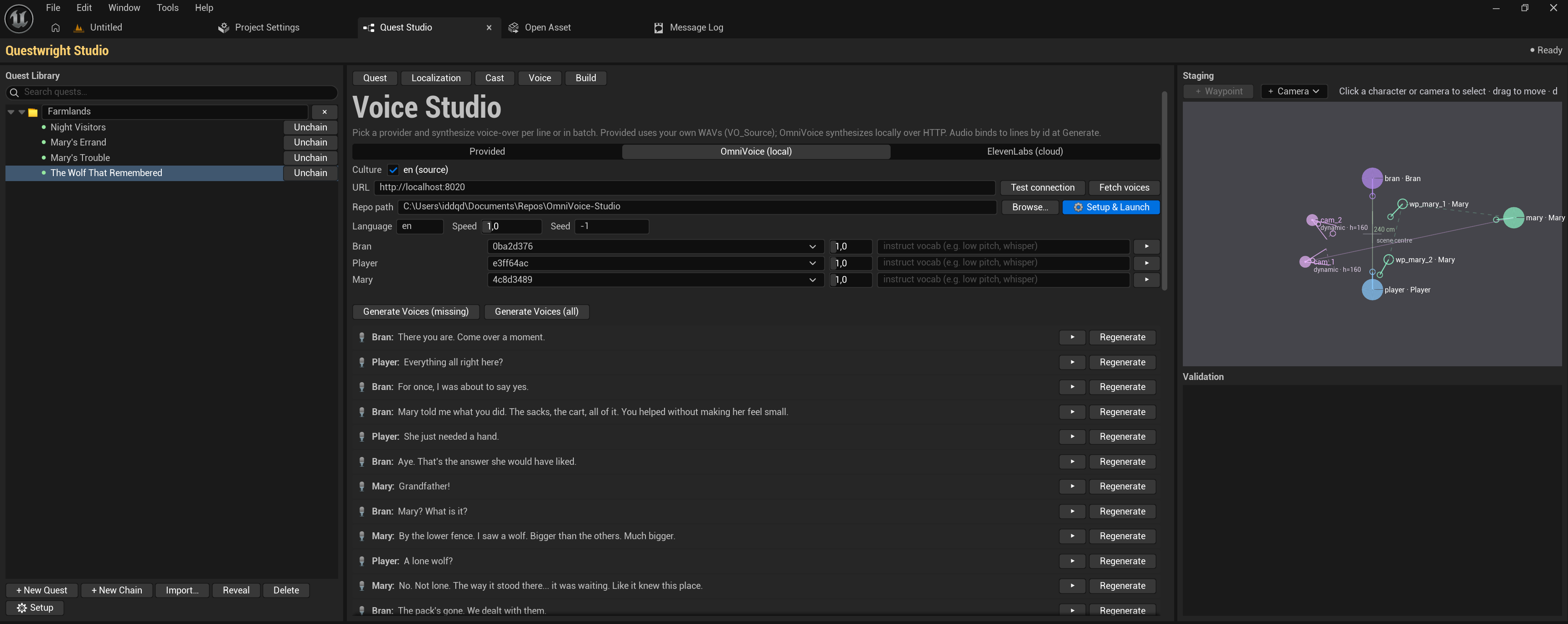This screenshot has width=1568, height=624.
Task: Click Bran's speed value 1,0 field
Action: [851, 246]
